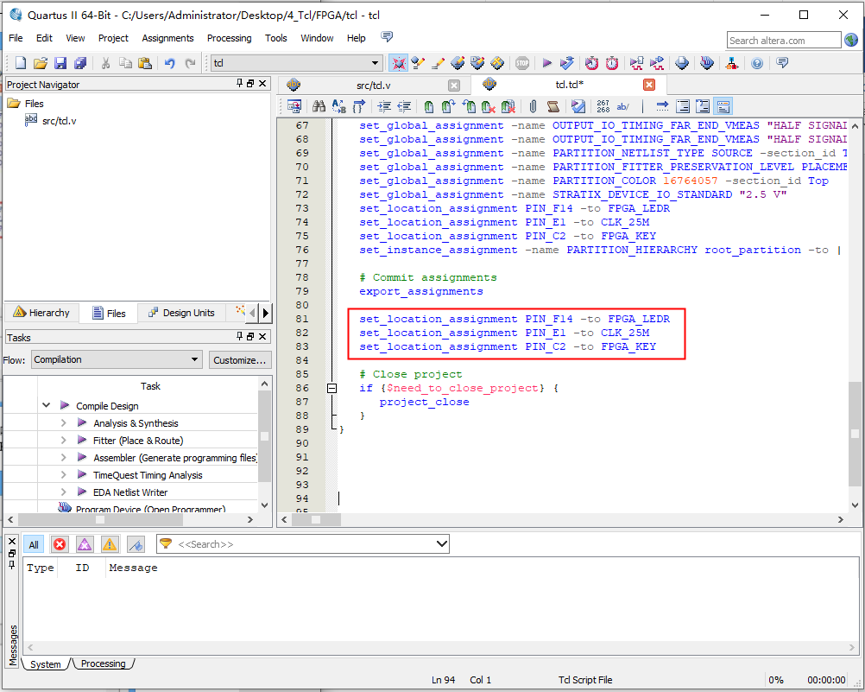Click the Save All toolbar icon
865x692 pixels.
coord(81,63)
